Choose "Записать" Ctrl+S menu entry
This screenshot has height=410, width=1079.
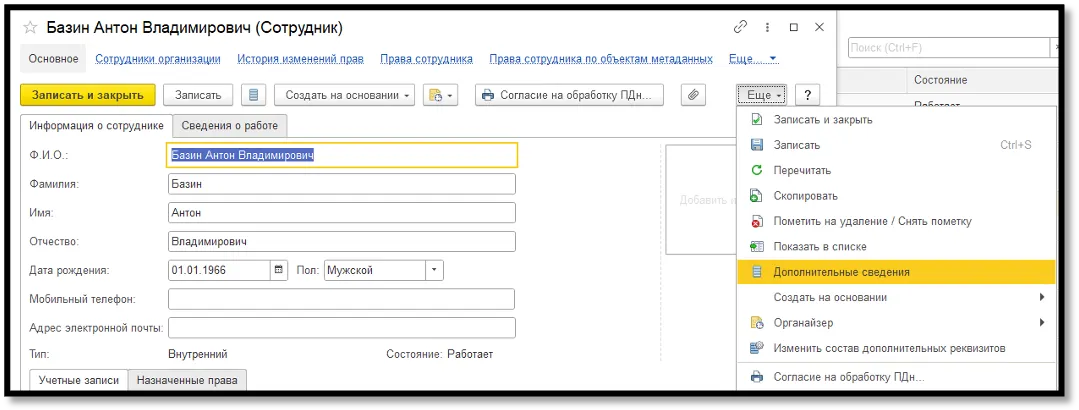click(x=896, y=145)
